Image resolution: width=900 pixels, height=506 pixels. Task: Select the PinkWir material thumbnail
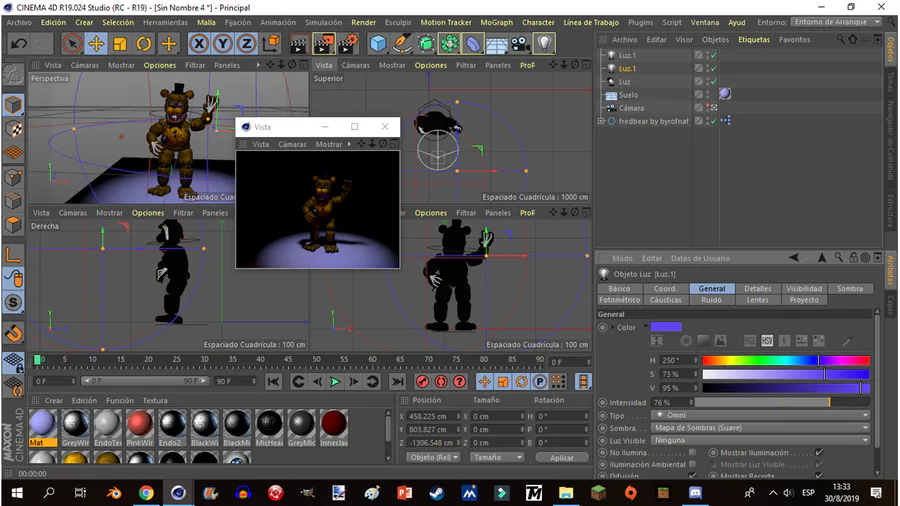[139, 423]
